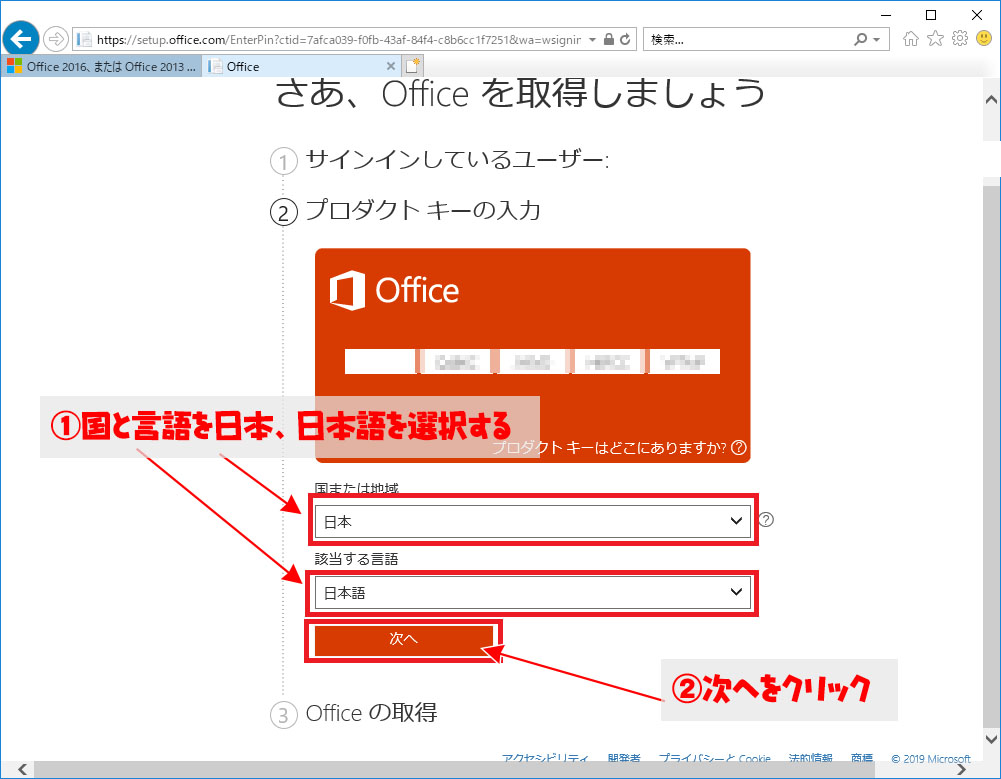Open the 国または地域 dropdown showing 日本
The width and height of the screenshot is (1001, 779).
point(532,522)
